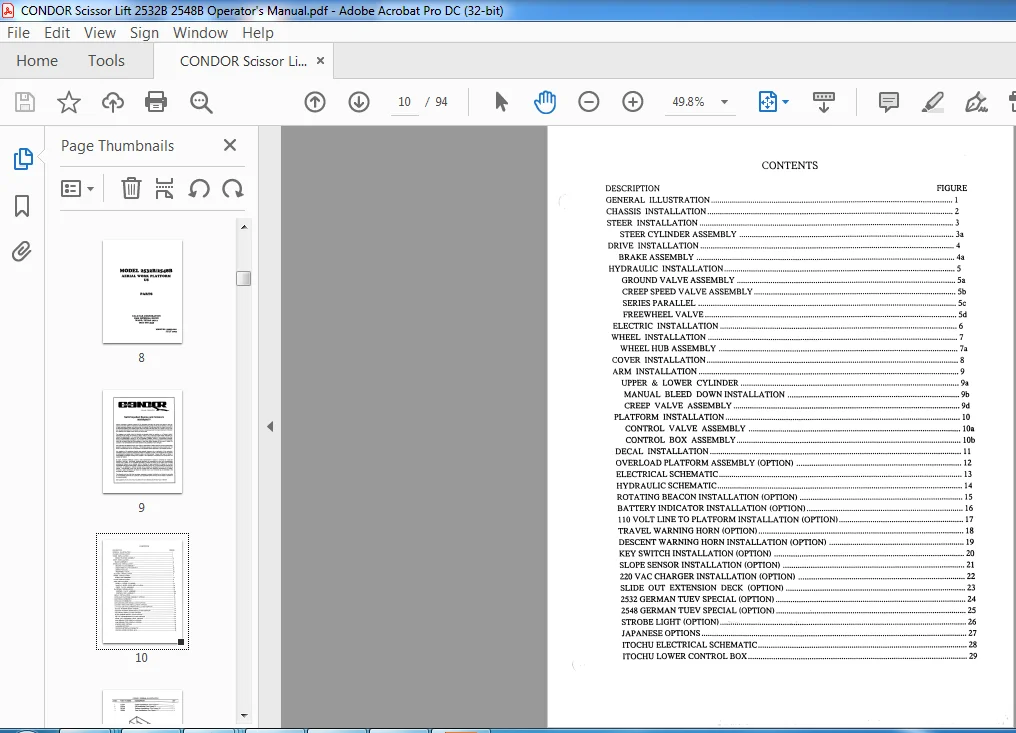
Task: Click the Save file icon
Action: (x=25, y=102)
